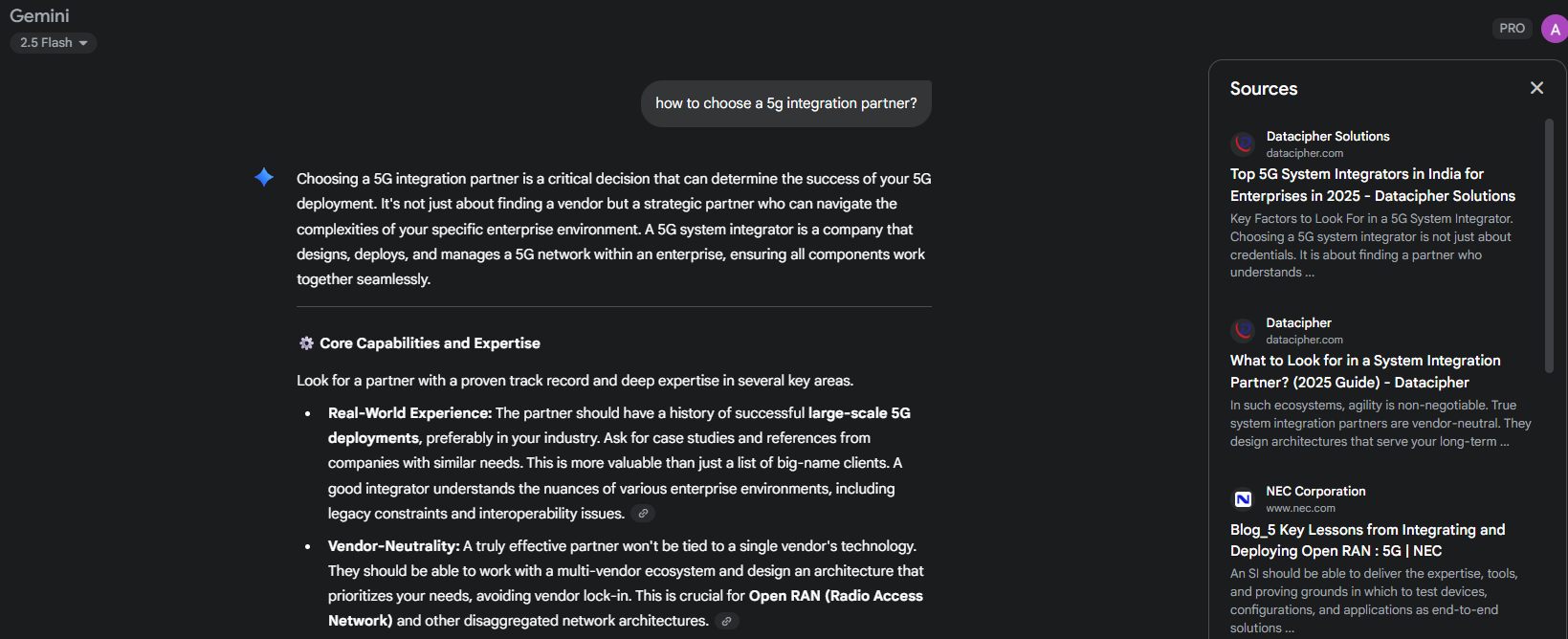Close the Sources panel
1568x639 pixels.
pyautogui.click(x=1536, y=88)
